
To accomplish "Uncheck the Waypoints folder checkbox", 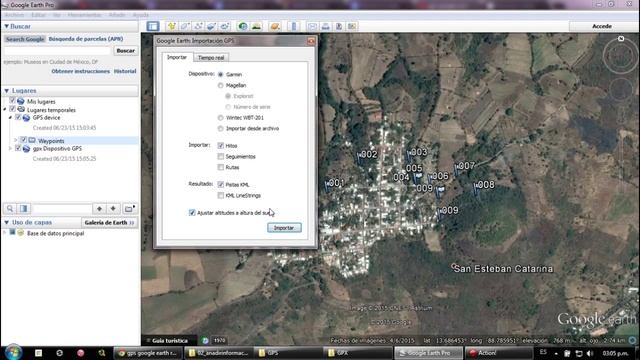I will pos(24,140).
